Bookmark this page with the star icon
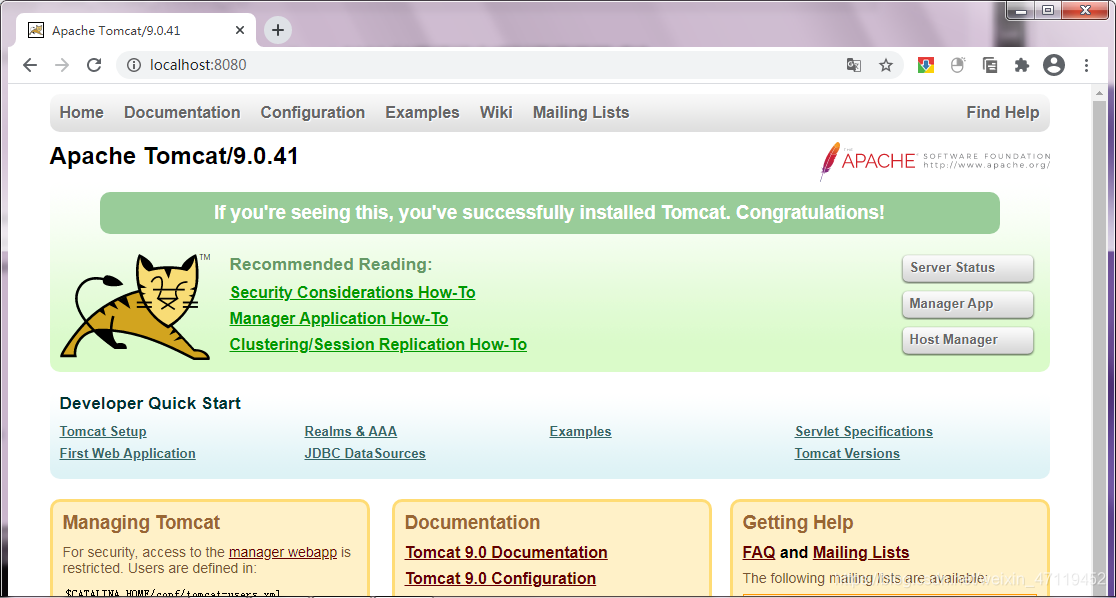The width and height of the screenshot is (1116, 598). click(885, 65)
